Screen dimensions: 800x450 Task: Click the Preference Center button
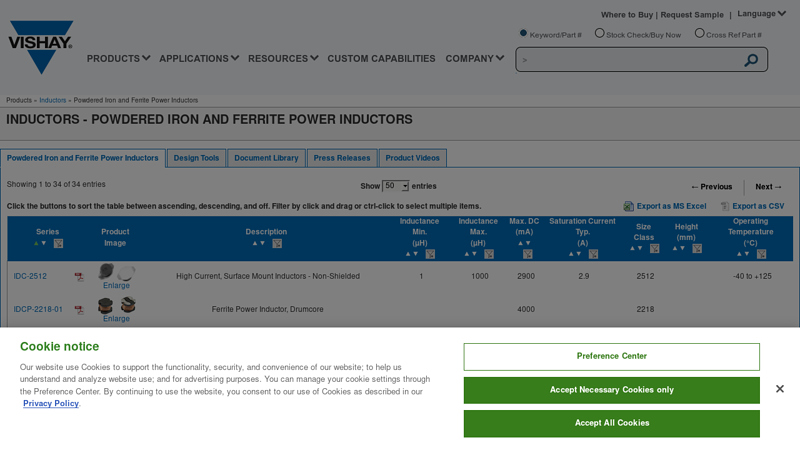(612, 357)
